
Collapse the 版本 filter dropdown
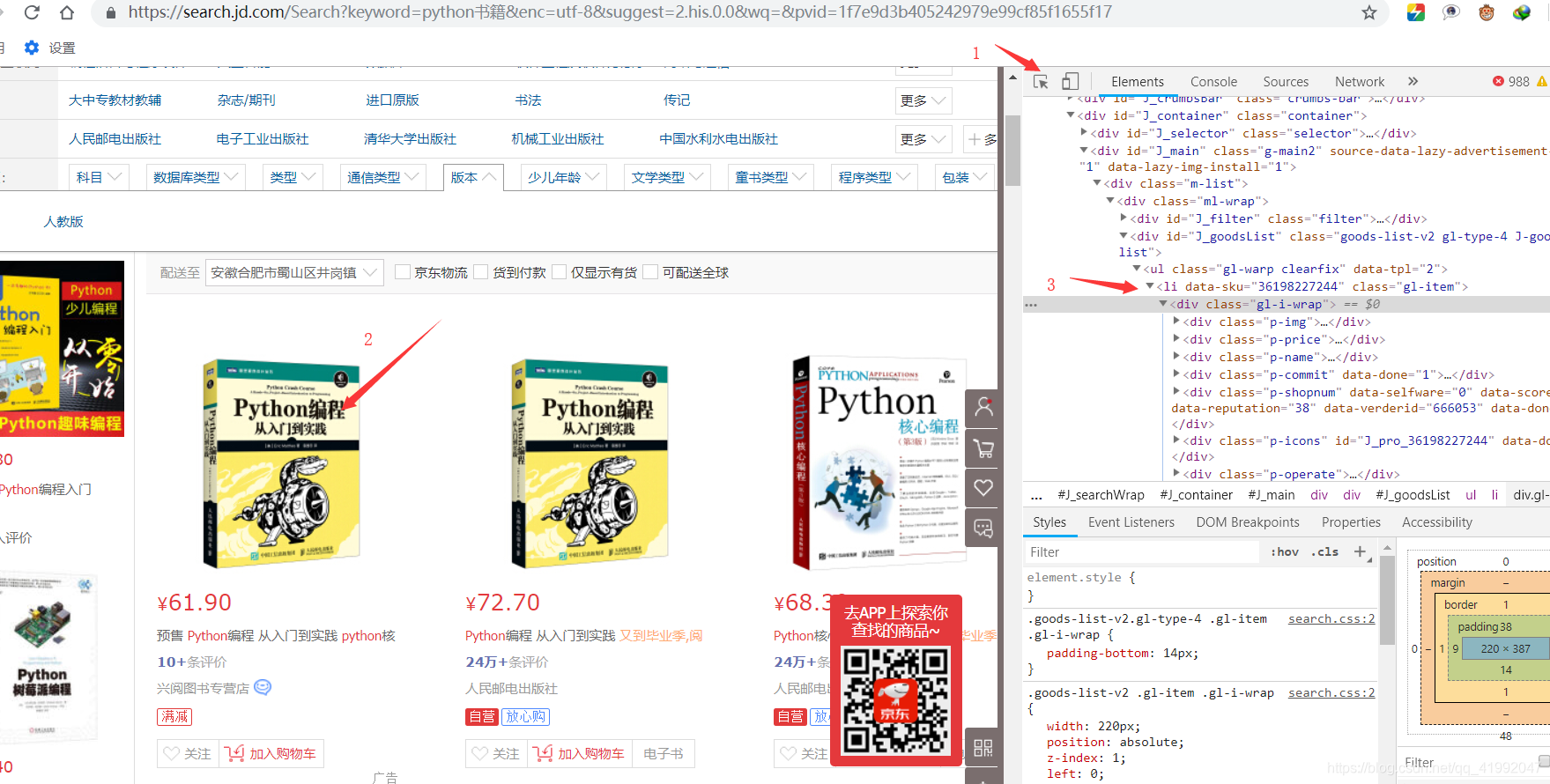(474, 177)
